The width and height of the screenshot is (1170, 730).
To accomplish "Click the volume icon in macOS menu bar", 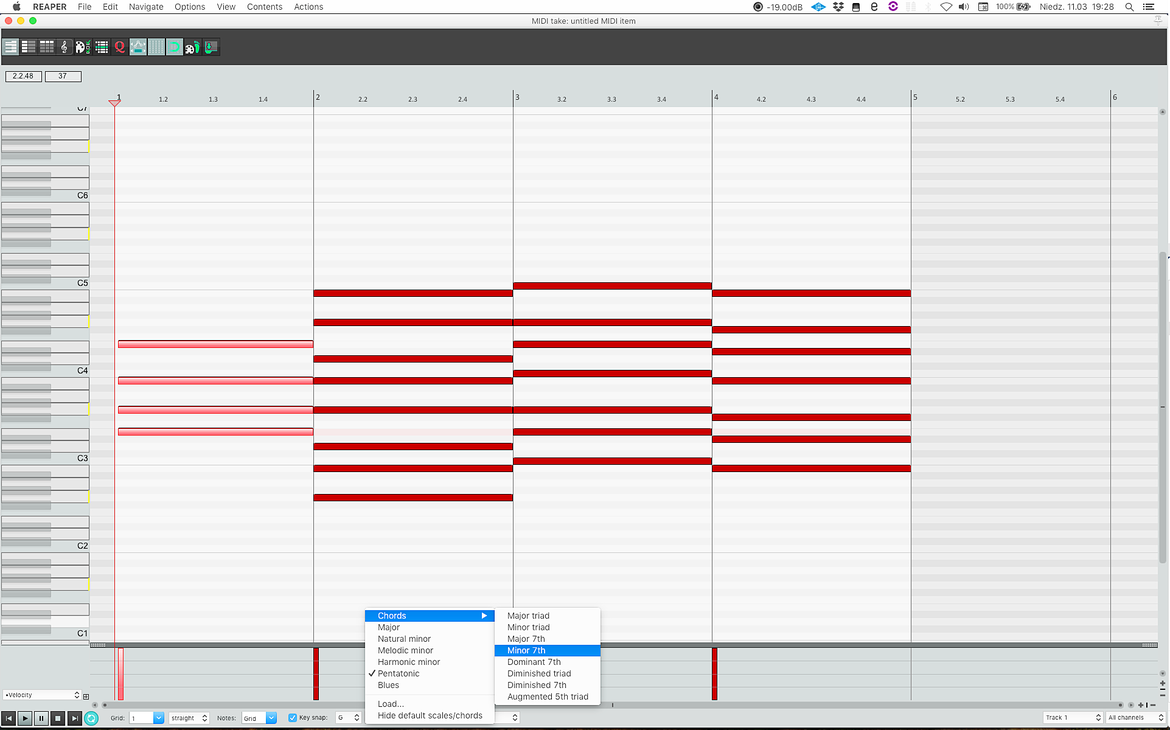I will pyautogui.click(x=964, y=7).
